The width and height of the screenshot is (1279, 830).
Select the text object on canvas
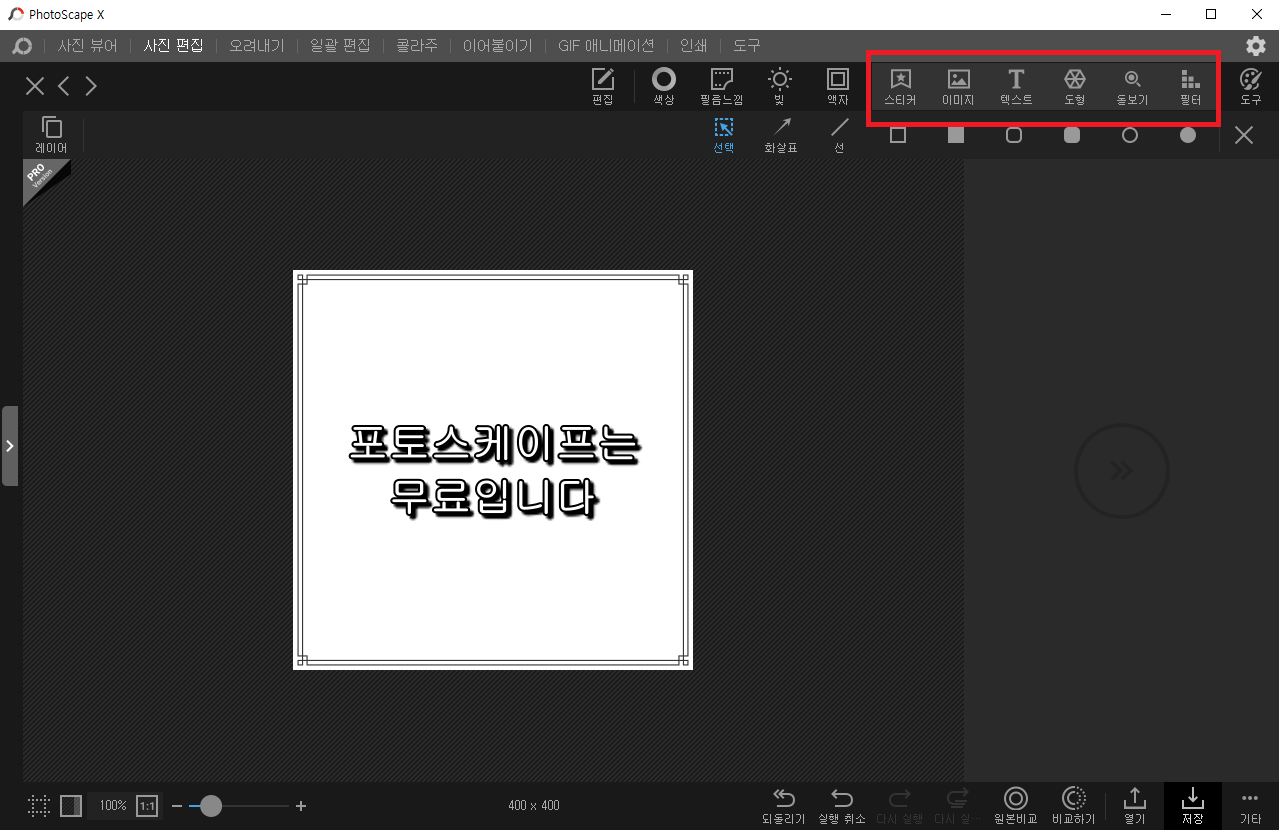tap(493, 470)
